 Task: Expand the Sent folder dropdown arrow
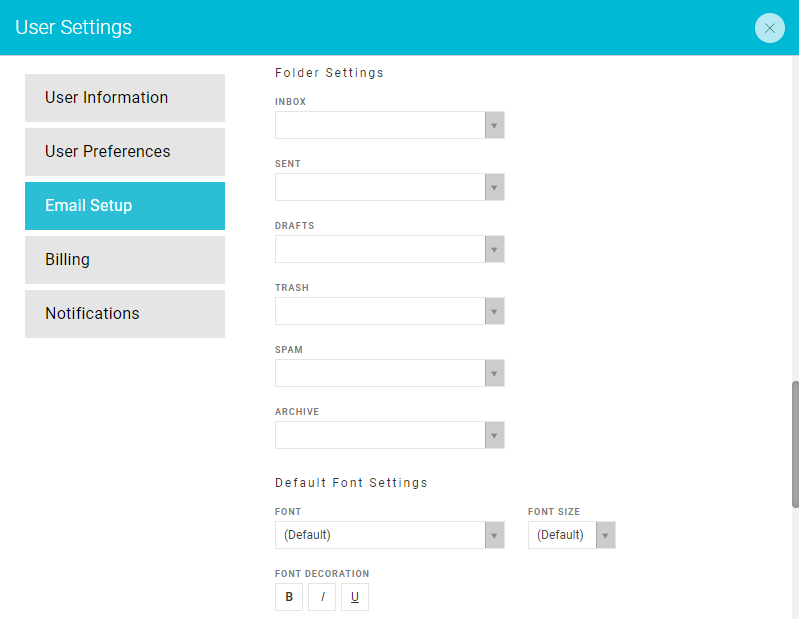coord(494,187)
